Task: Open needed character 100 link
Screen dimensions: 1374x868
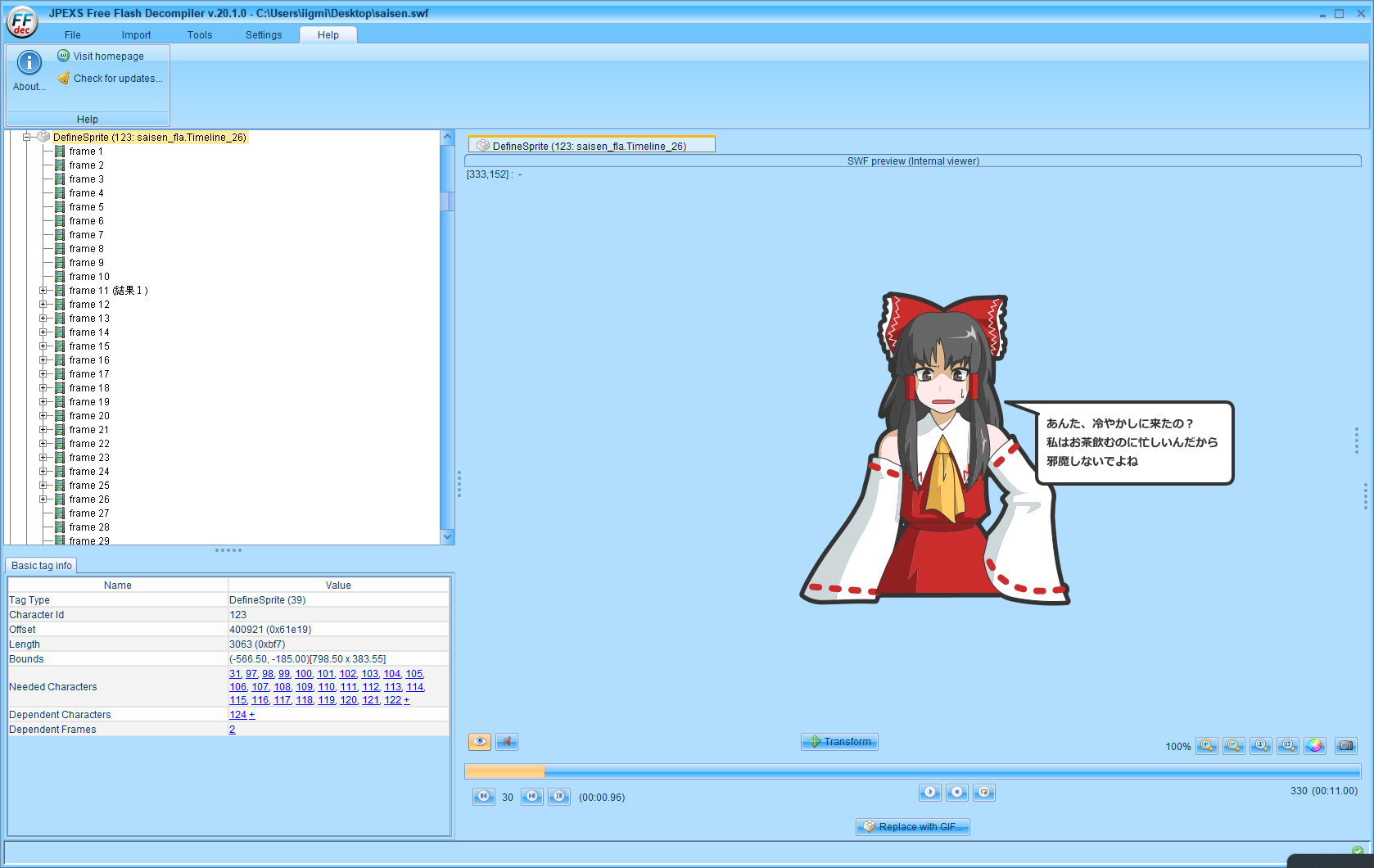Action: coord(304,674)
